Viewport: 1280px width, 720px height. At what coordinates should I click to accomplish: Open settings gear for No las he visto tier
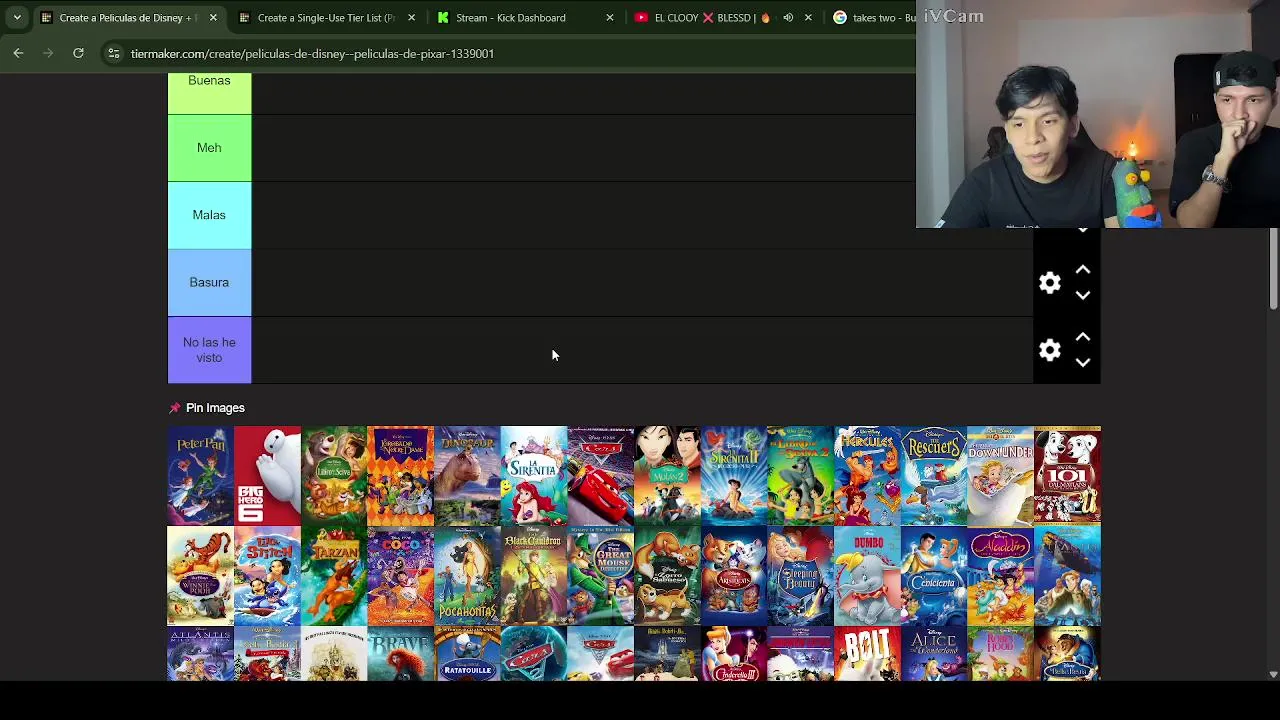click(x=1049, y=350)
